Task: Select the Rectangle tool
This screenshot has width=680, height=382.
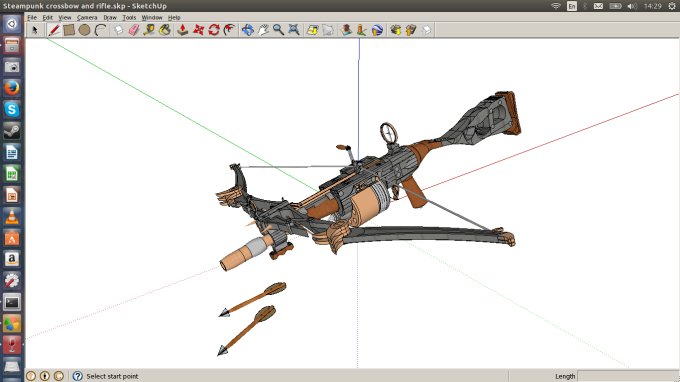Action: click(x=69, y=30)
